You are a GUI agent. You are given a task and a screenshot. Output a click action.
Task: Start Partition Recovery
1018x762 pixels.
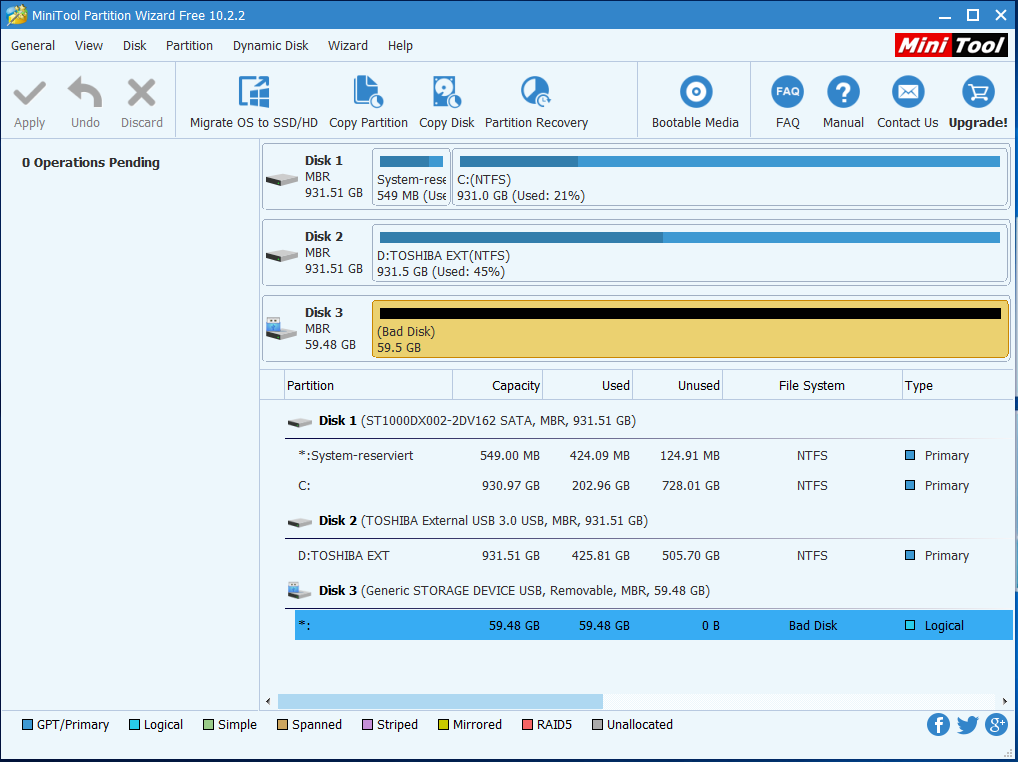[x=536, y=103]
